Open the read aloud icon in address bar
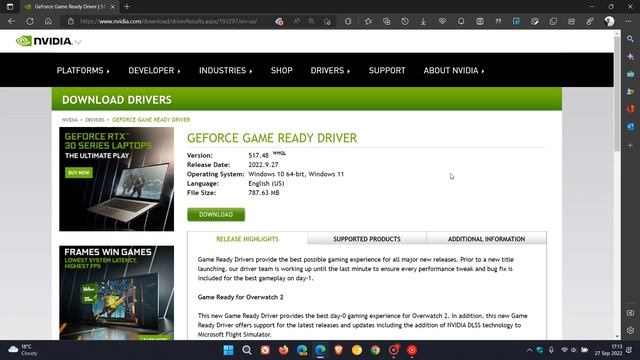The image size is (640, 360). (297, 21)
